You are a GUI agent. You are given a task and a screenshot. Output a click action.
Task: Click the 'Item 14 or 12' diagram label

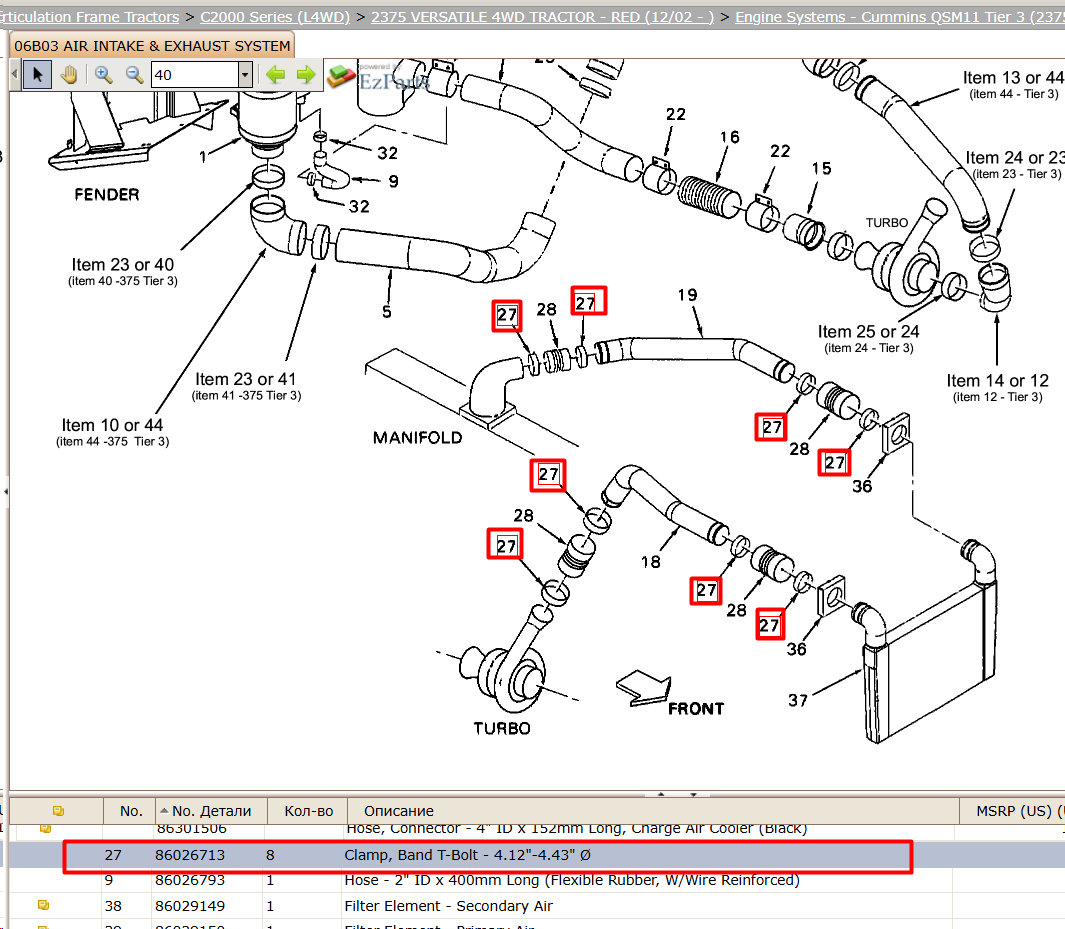click(x=998, y=380)
